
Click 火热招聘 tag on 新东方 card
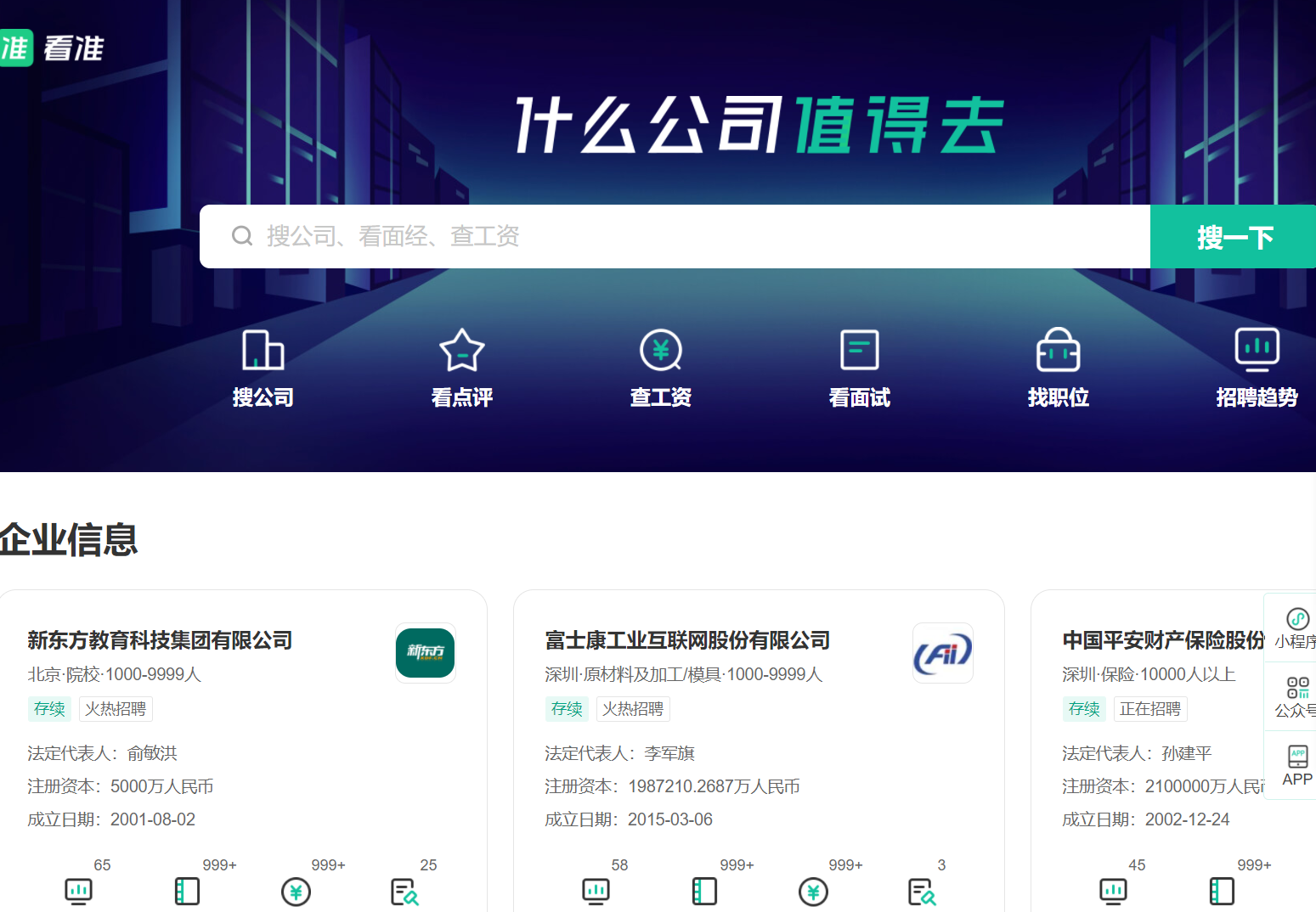pos(116,709)
